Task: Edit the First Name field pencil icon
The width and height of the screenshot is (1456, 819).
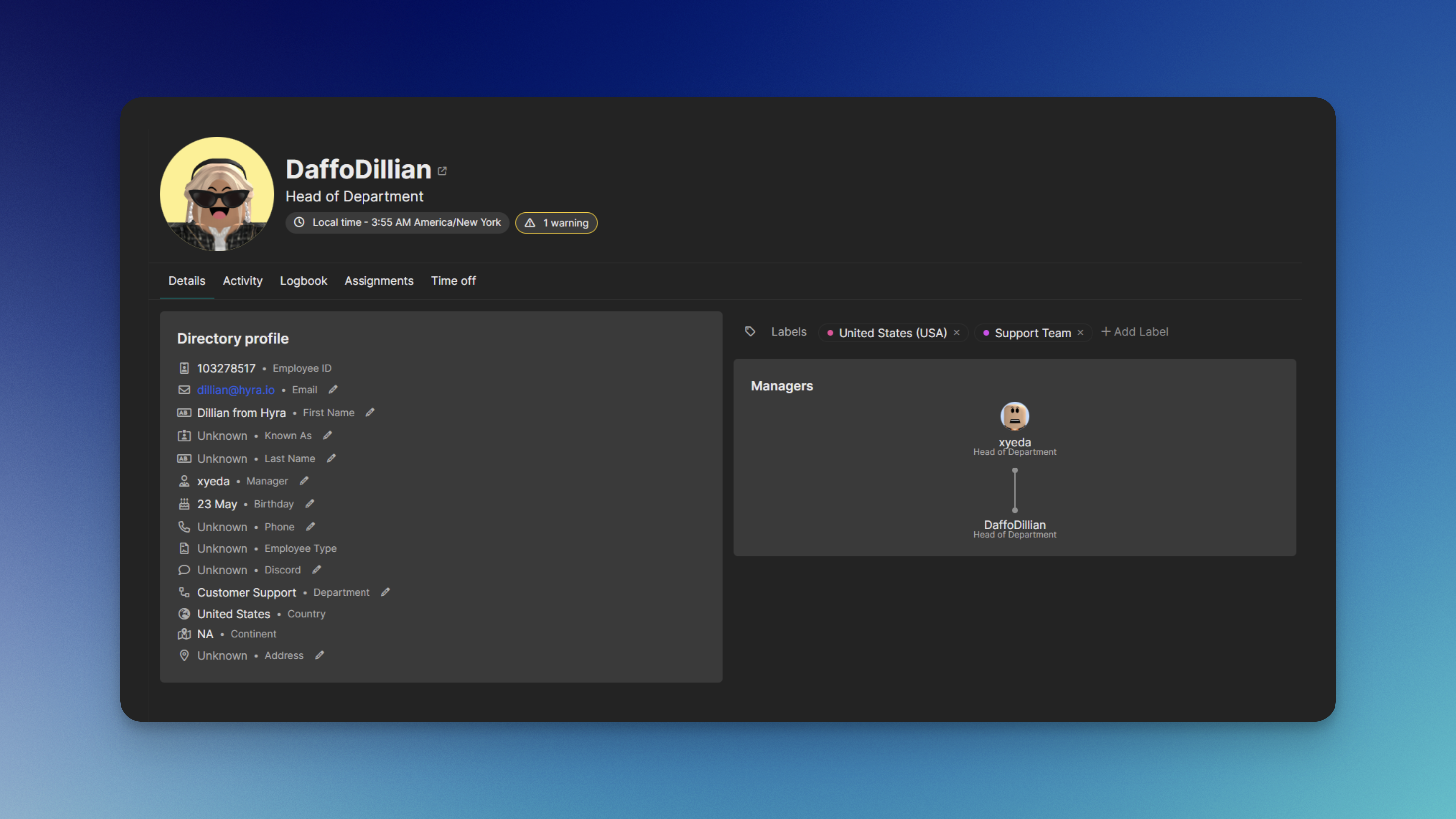Action: pos(370,413)
